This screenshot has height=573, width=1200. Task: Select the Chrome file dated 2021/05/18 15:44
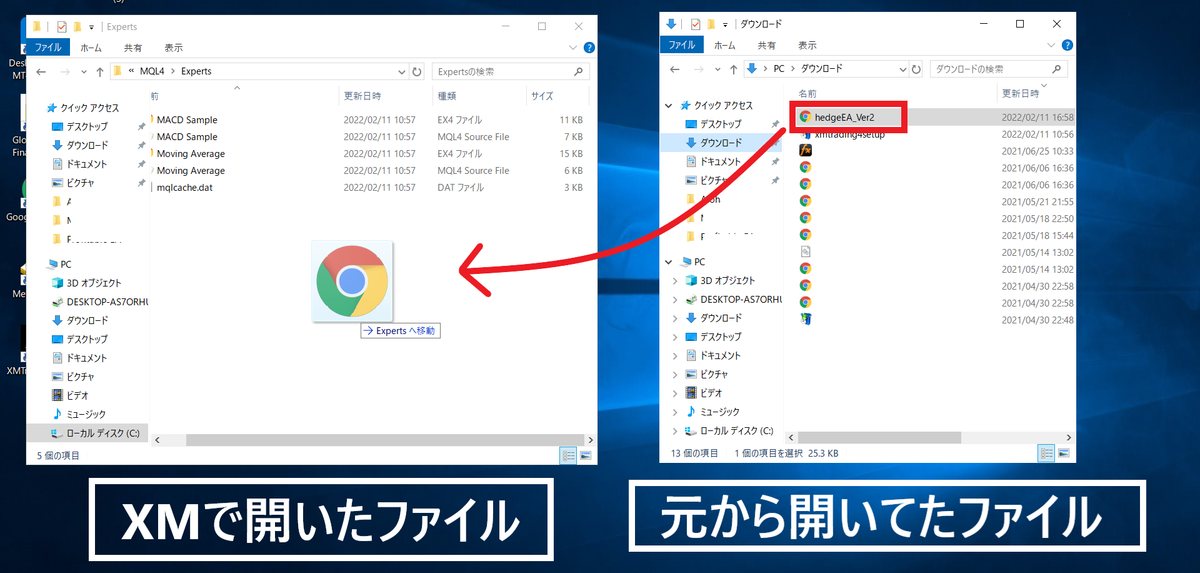click(x=805, y=234)
